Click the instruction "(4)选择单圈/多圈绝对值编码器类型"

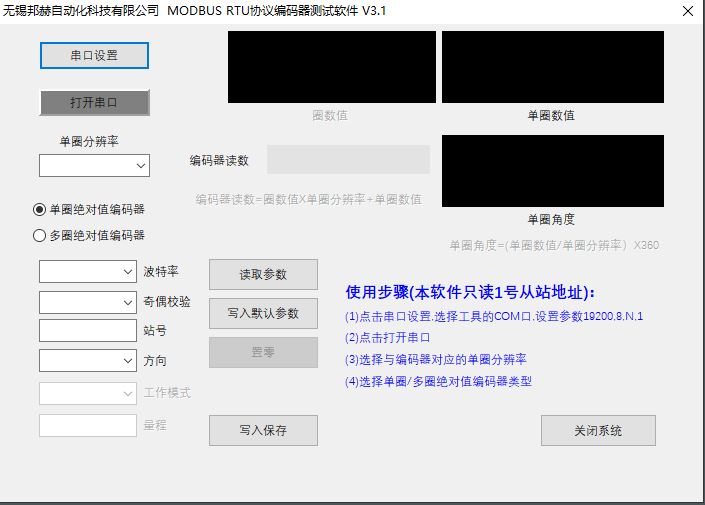[x=438, y=381]
